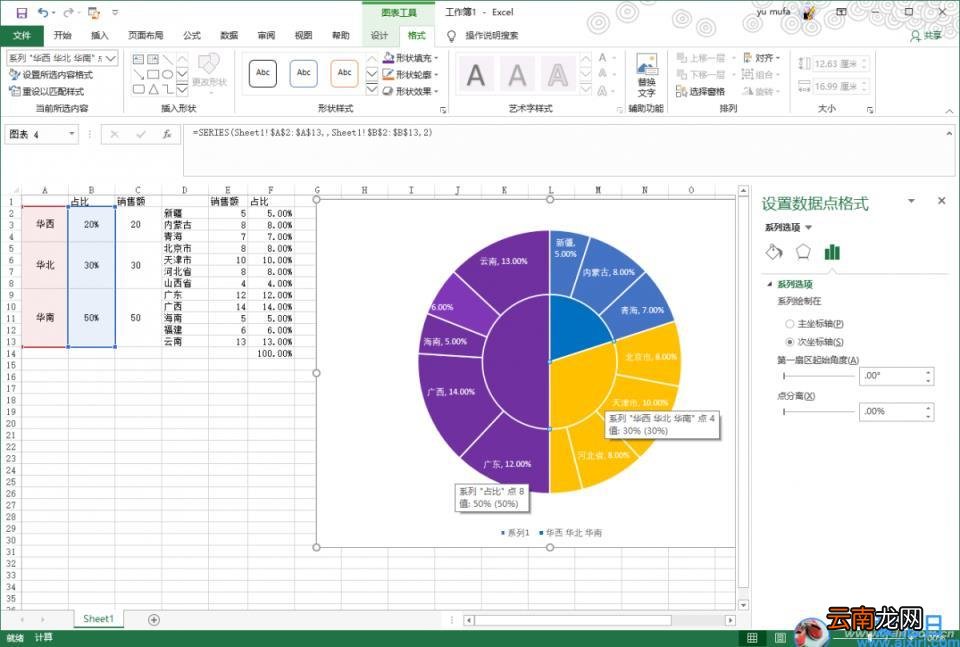Screen dimensions: 960x647
Task: Open the 页面布局 tab
Action: point(146,36)
